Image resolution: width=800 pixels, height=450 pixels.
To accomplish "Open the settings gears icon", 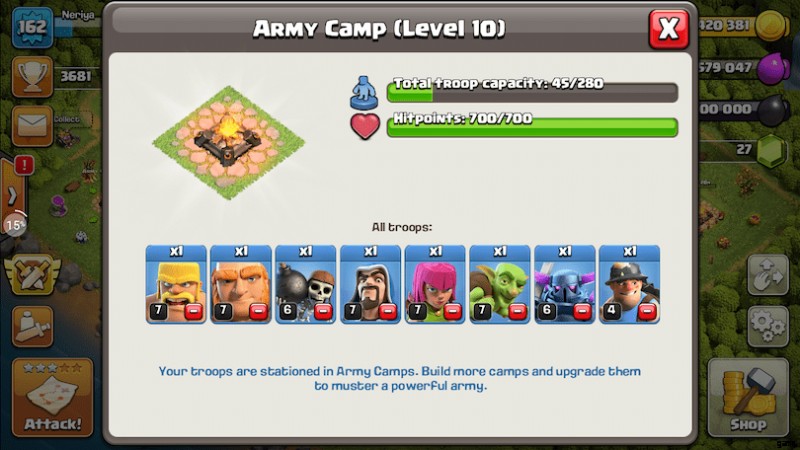I will [x=768, y=326].
